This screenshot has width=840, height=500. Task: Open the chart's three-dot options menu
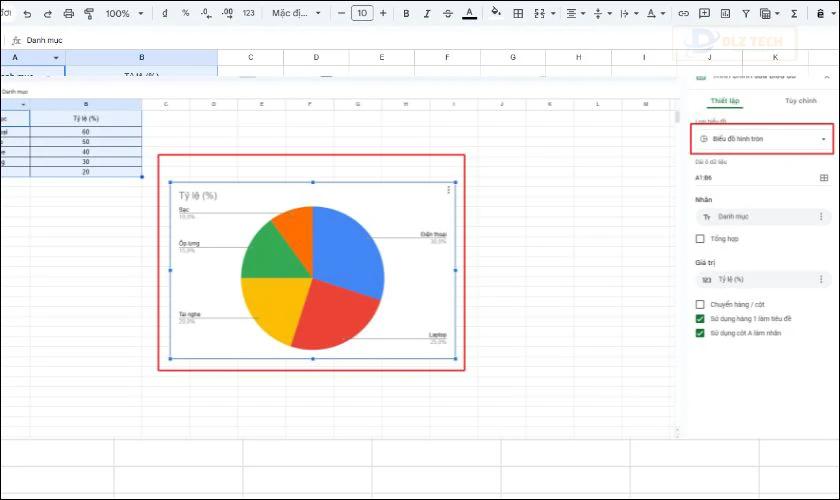(x=448, y=190)
